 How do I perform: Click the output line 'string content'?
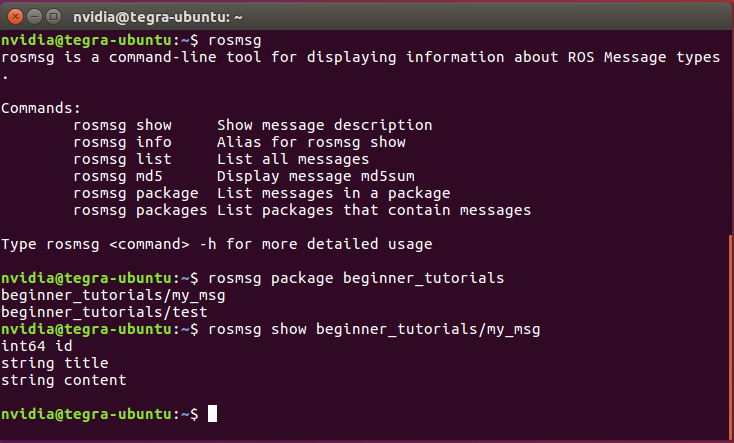[x=64, y=380]
